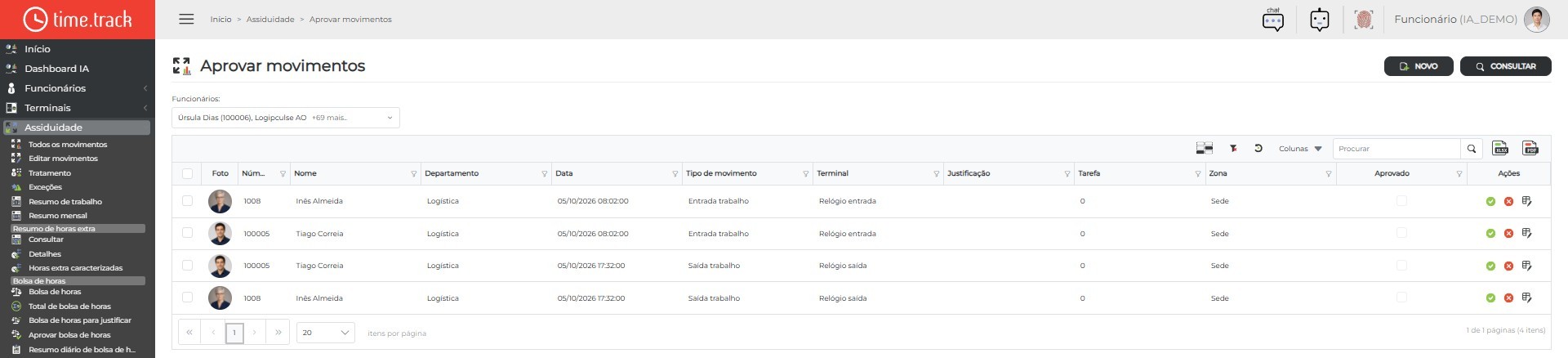Viewport: 1568px width, 358px height.
Task: Edit Tiago Correia 17:32 exit
Action: [1526, 266]
